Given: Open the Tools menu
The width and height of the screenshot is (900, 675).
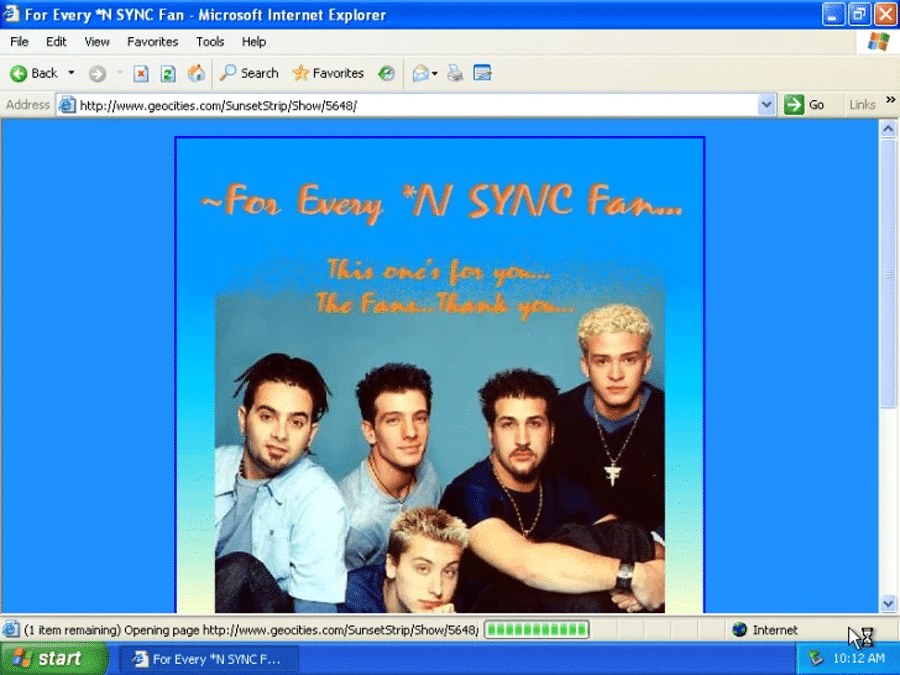Looking at the screenshot, I should (210, 42).
